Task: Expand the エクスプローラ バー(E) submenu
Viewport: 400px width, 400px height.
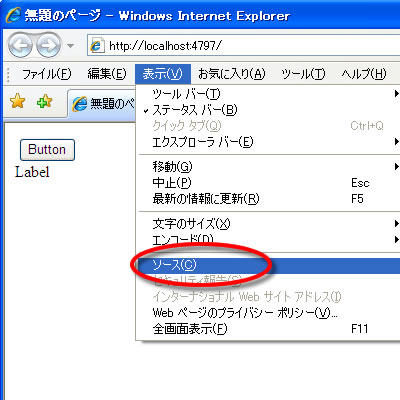Action: pyautogui.click(x=268, y=142)
